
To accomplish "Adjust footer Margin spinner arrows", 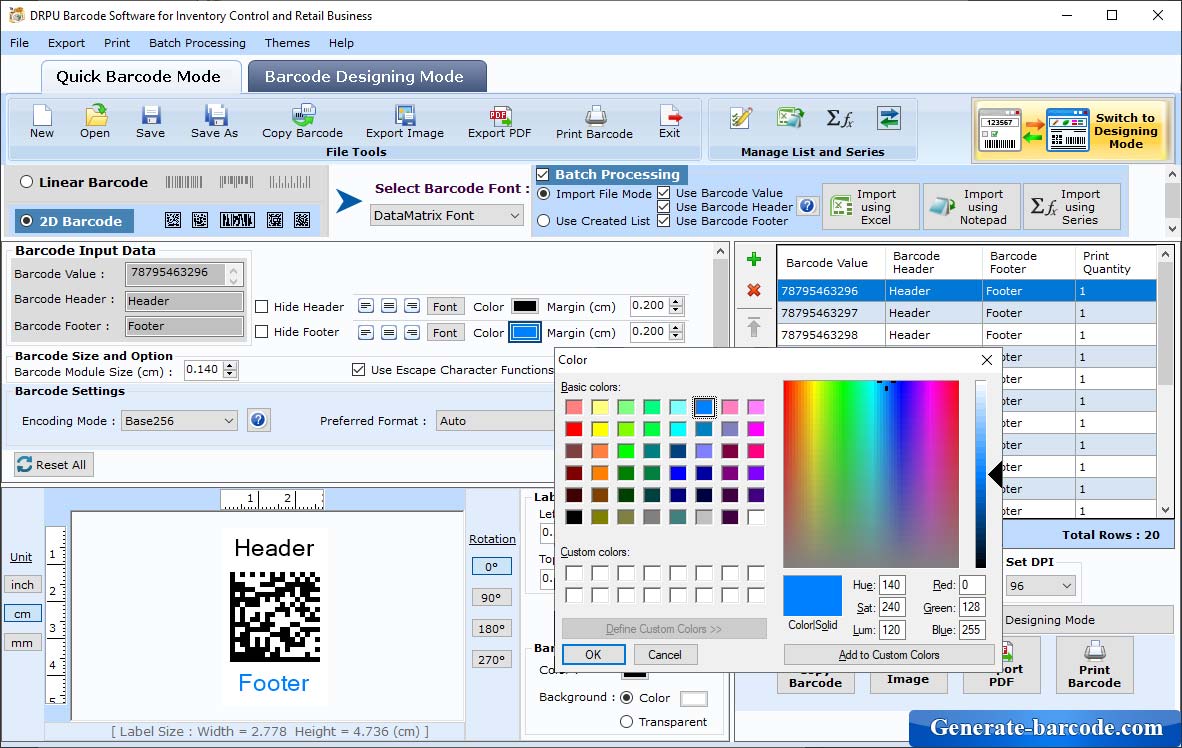I will (x=676, y=331).
